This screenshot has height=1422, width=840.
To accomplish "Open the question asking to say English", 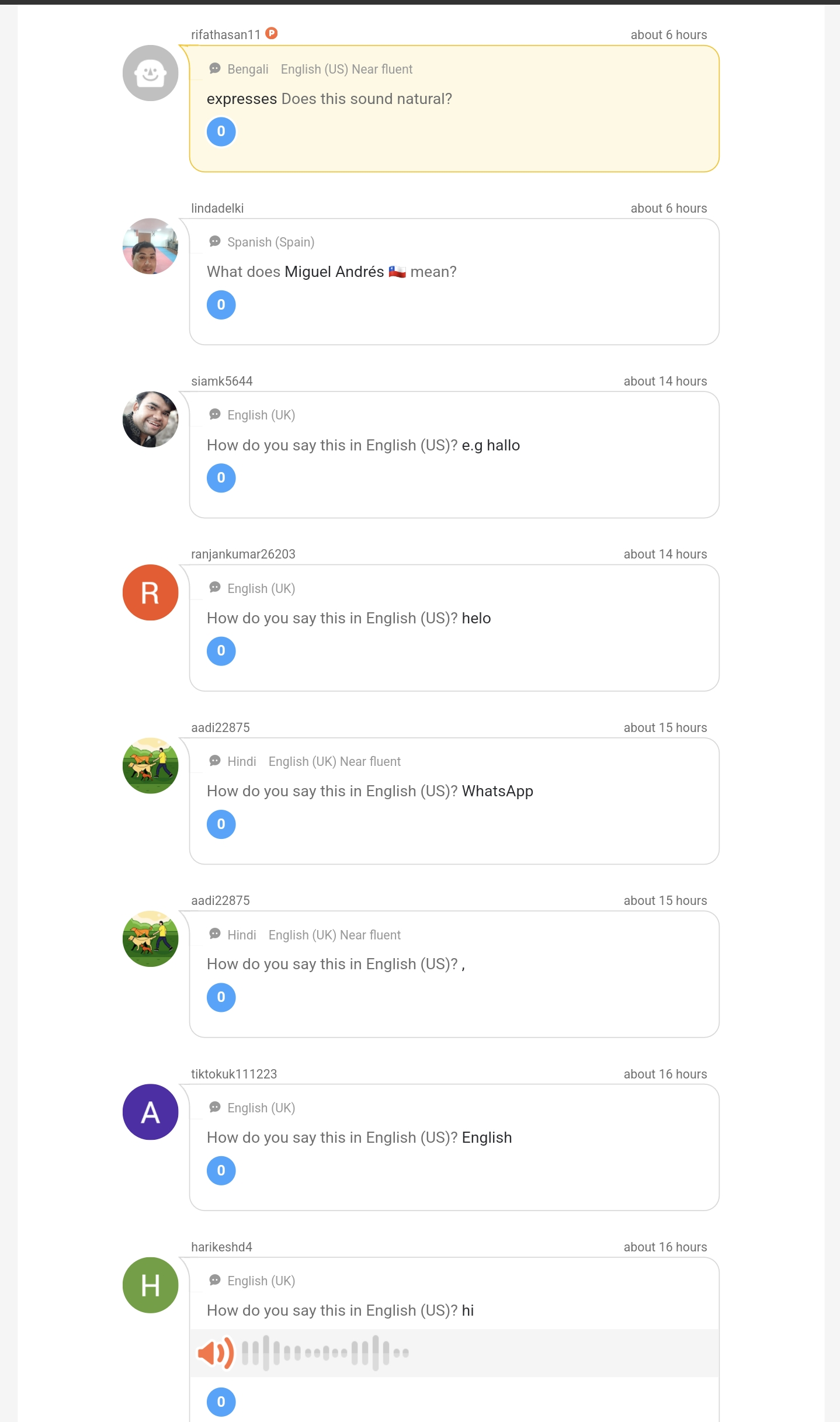I will tap(359, 1137).
